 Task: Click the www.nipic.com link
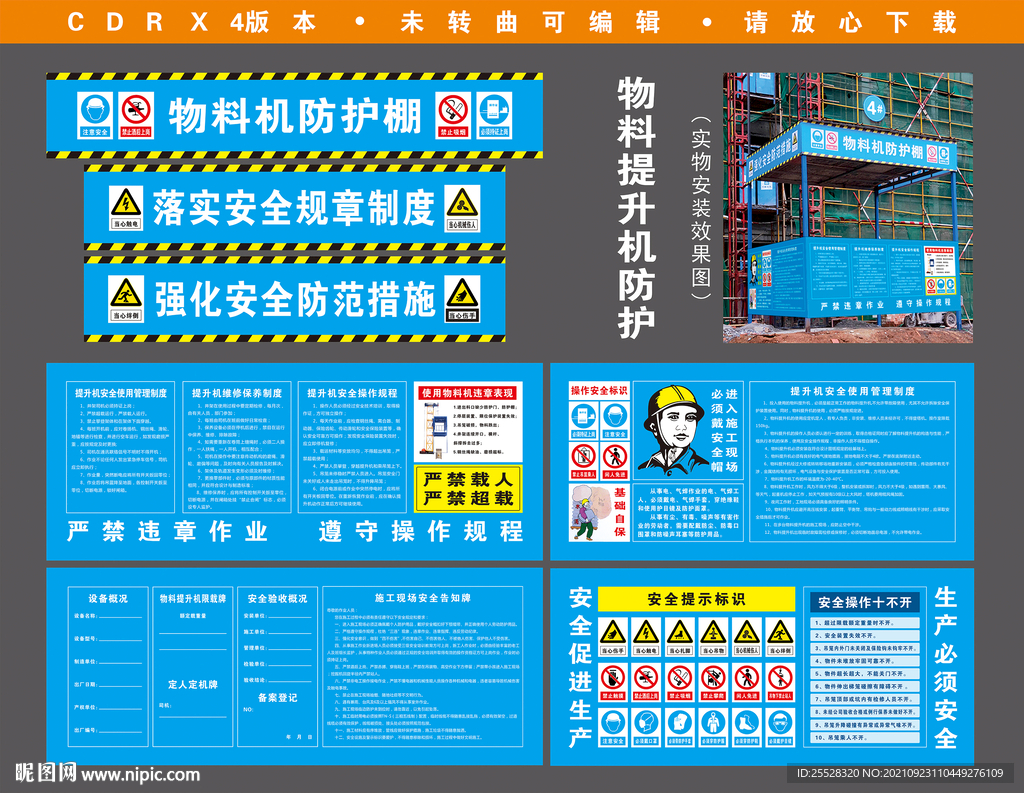pos(140,775)
